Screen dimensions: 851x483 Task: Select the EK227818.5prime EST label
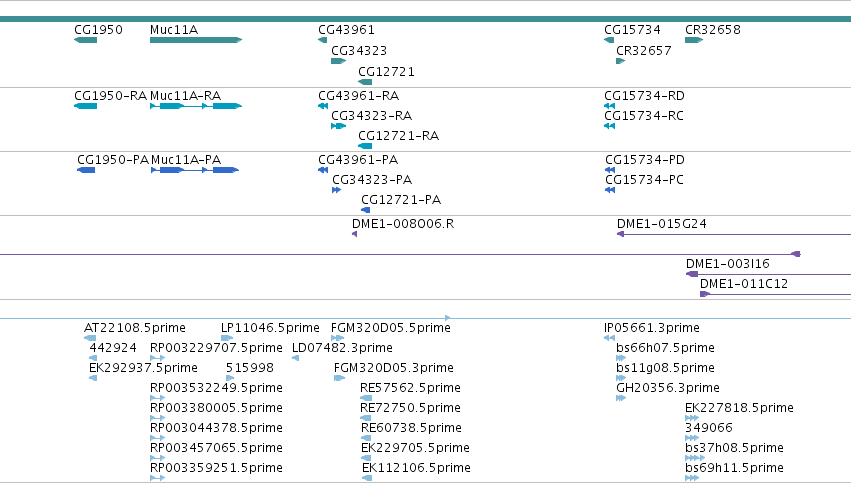tap(739, 408)
